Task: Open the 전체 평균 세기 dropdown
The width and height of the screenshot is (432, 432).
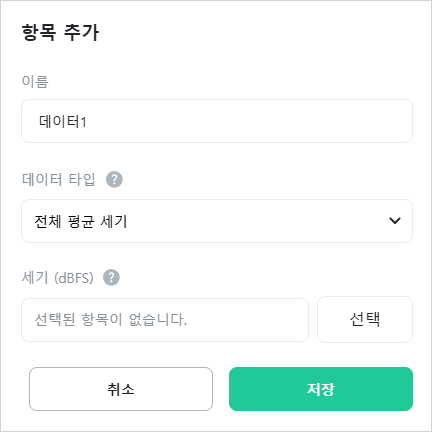Action: [x=217, y=221]
